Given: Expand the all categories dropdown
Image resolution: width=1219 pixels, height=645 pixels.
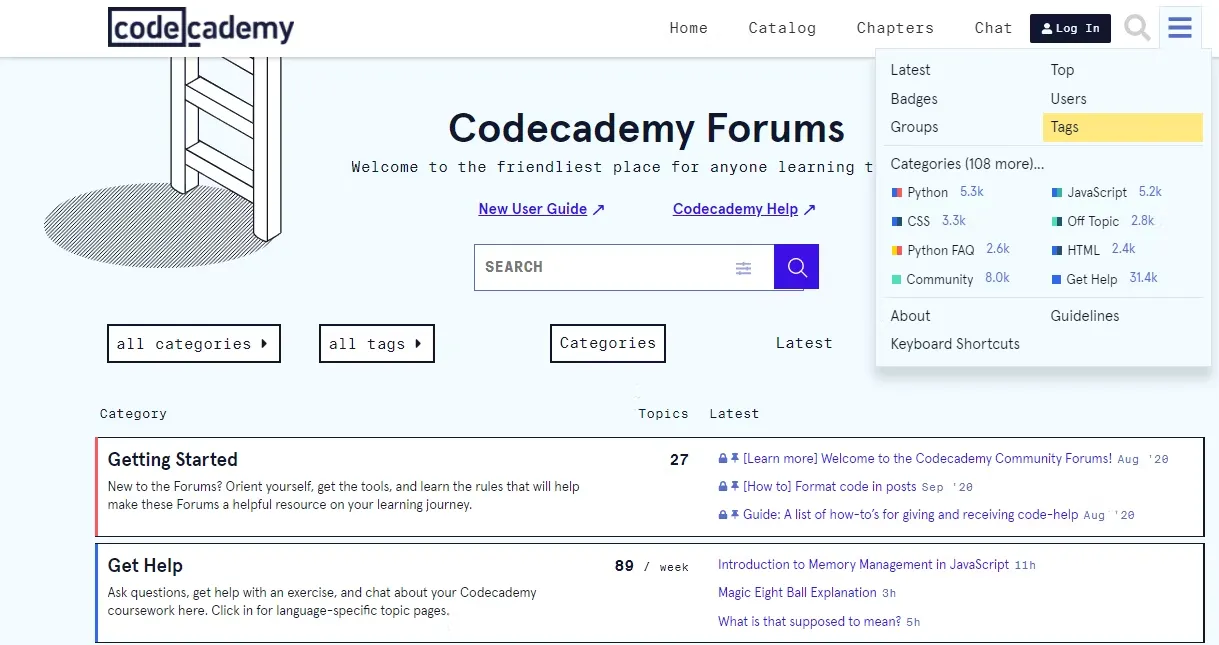Looking at the screenshot, I should click(x=193, y=343).
